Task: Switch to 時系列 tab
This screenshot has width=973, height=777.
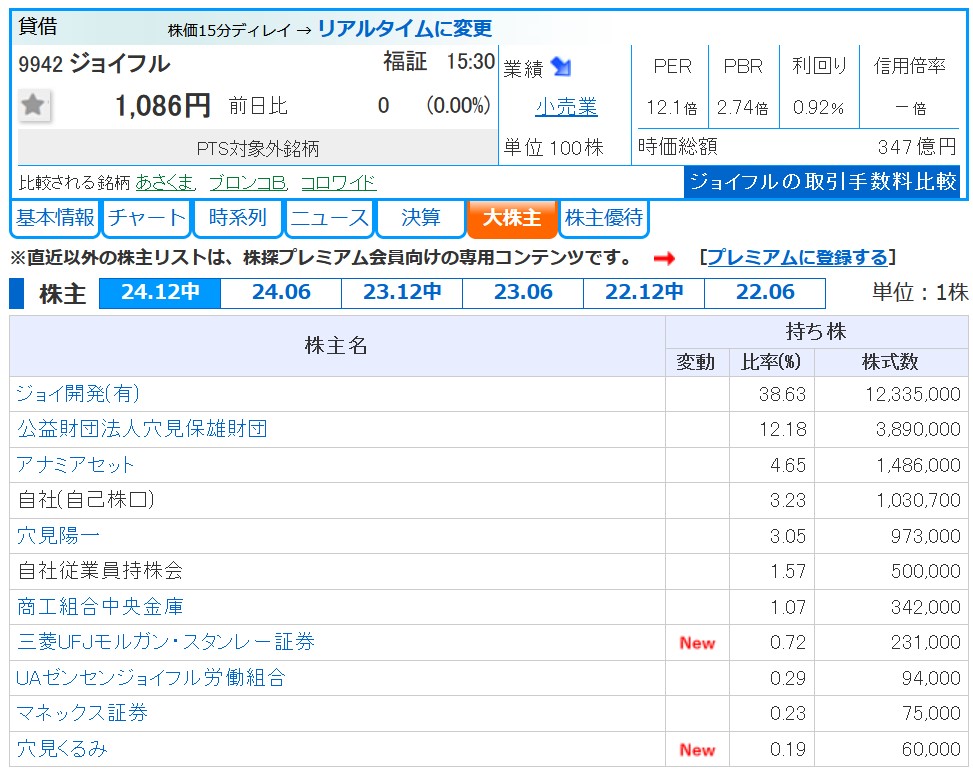Action: (x=238, y=218)
